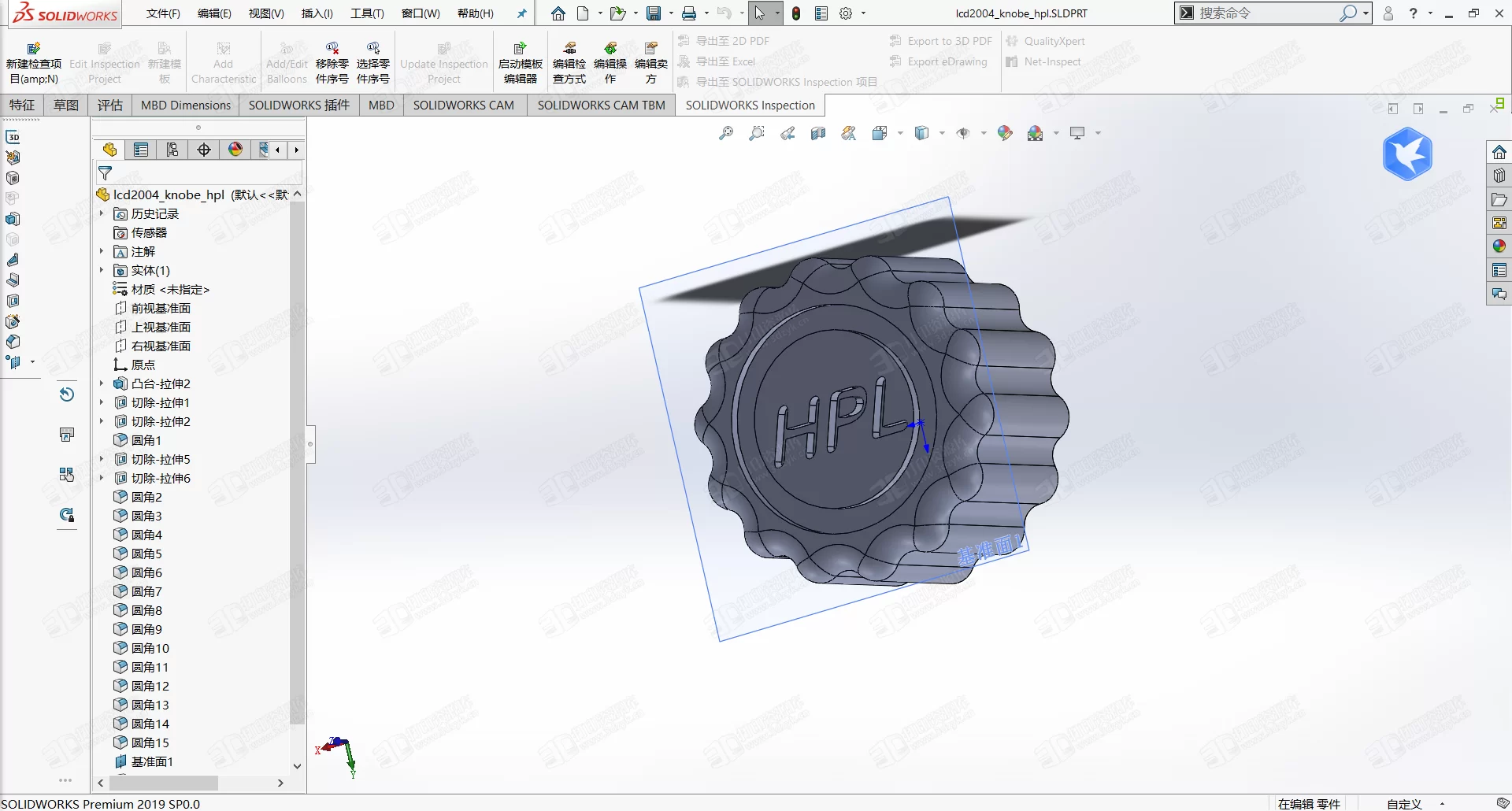Click the Print icon

point(689,13)
